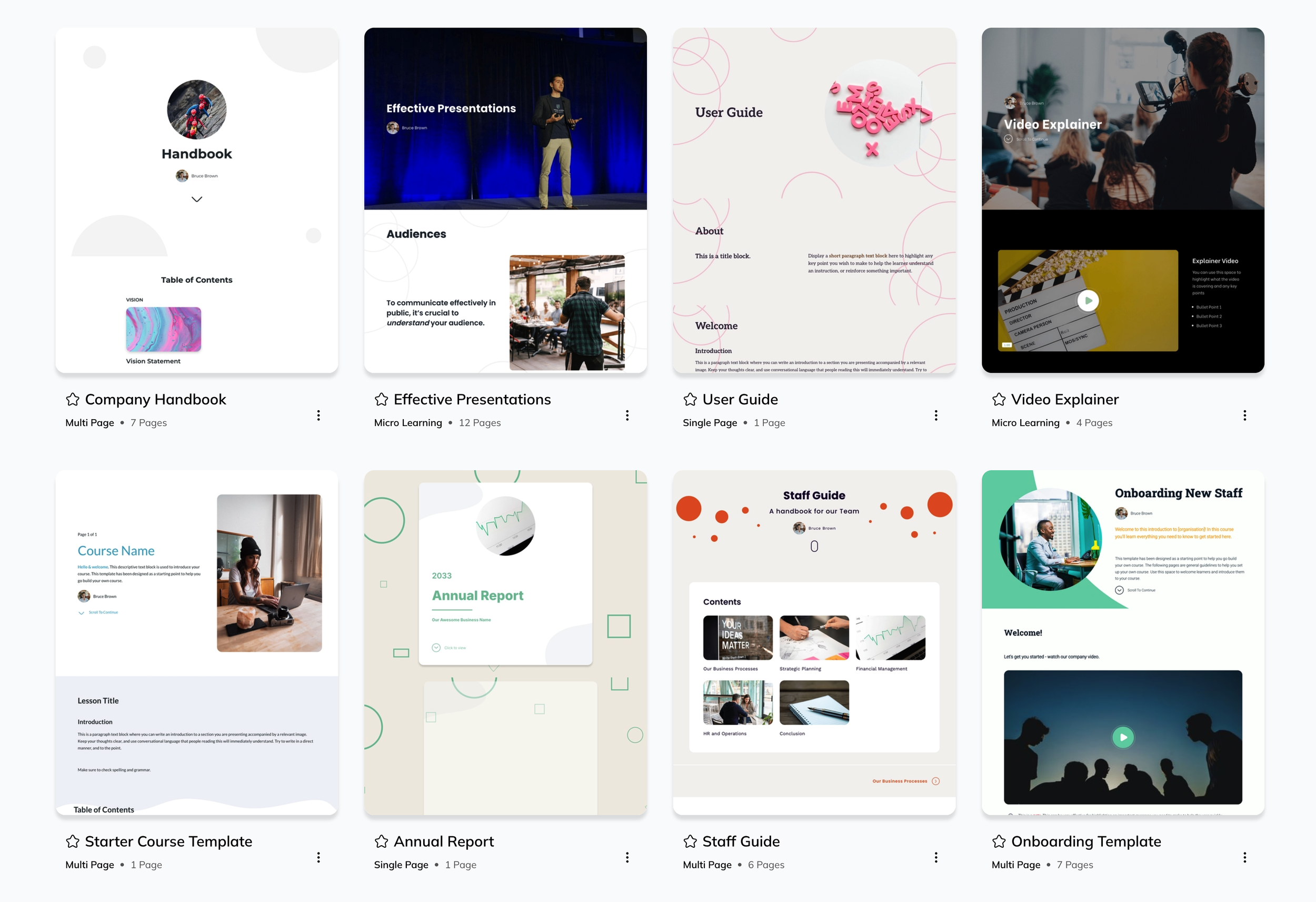
Task: Favorite the Company Handbook template star
Action: pos(73,400)
